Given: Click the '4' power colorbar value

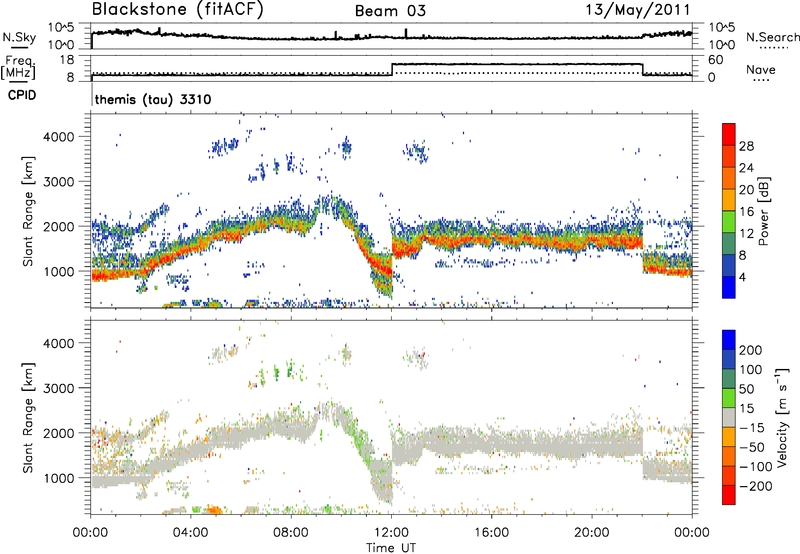Looking at the screenshot, I should tap(742, 278).
